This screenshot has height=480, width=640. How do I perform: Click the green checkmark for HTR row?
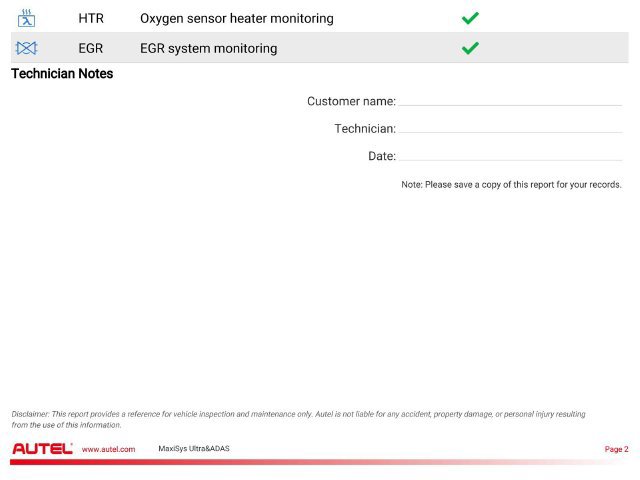coord(470,18)
